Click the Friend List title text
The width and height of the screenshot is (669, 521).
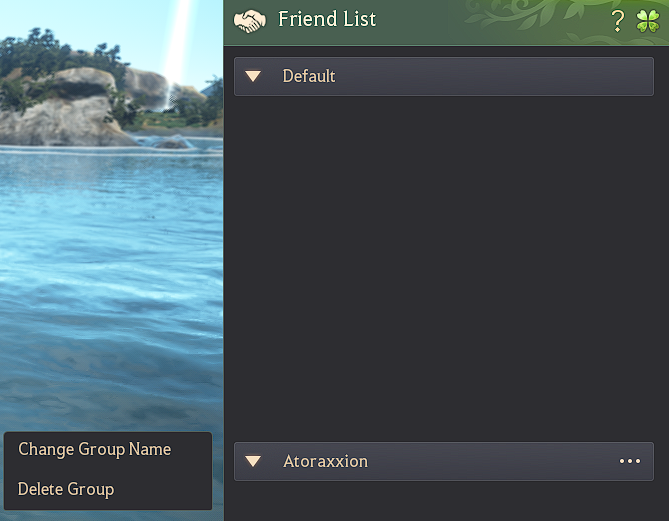pyautogui.click(x=327, y=19)
